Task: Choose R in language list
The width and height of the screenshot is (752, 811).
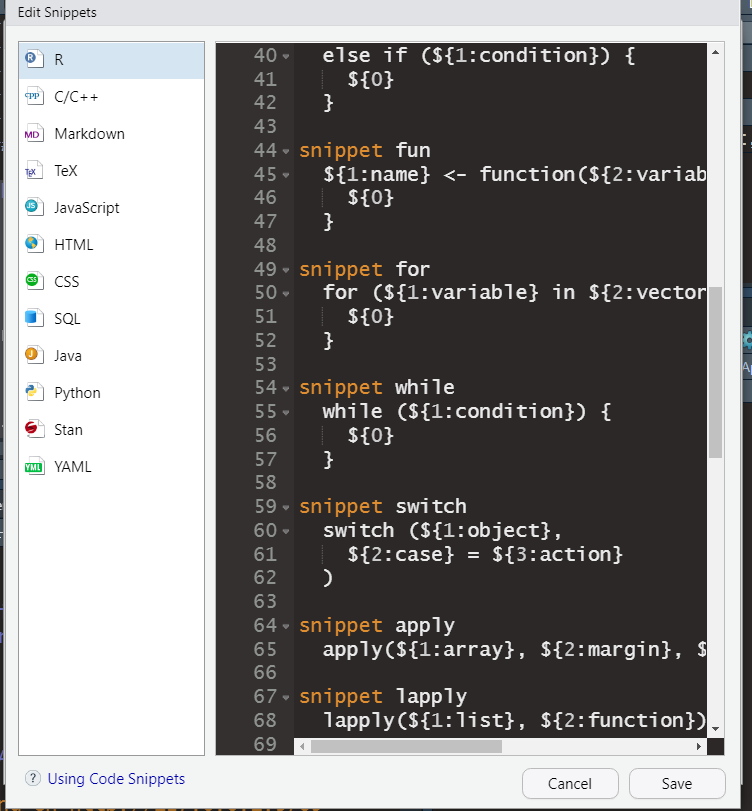Action: coord(112,60)
